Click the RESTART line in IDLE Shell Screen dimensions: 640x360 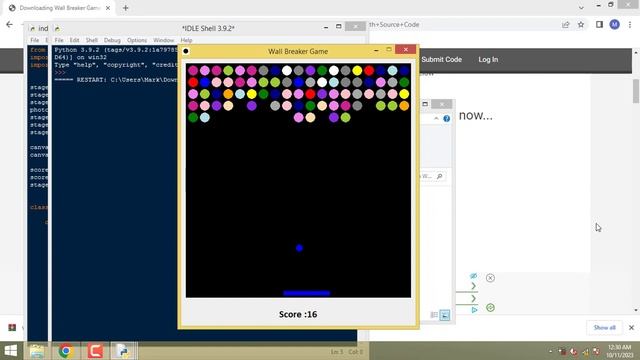116,80
